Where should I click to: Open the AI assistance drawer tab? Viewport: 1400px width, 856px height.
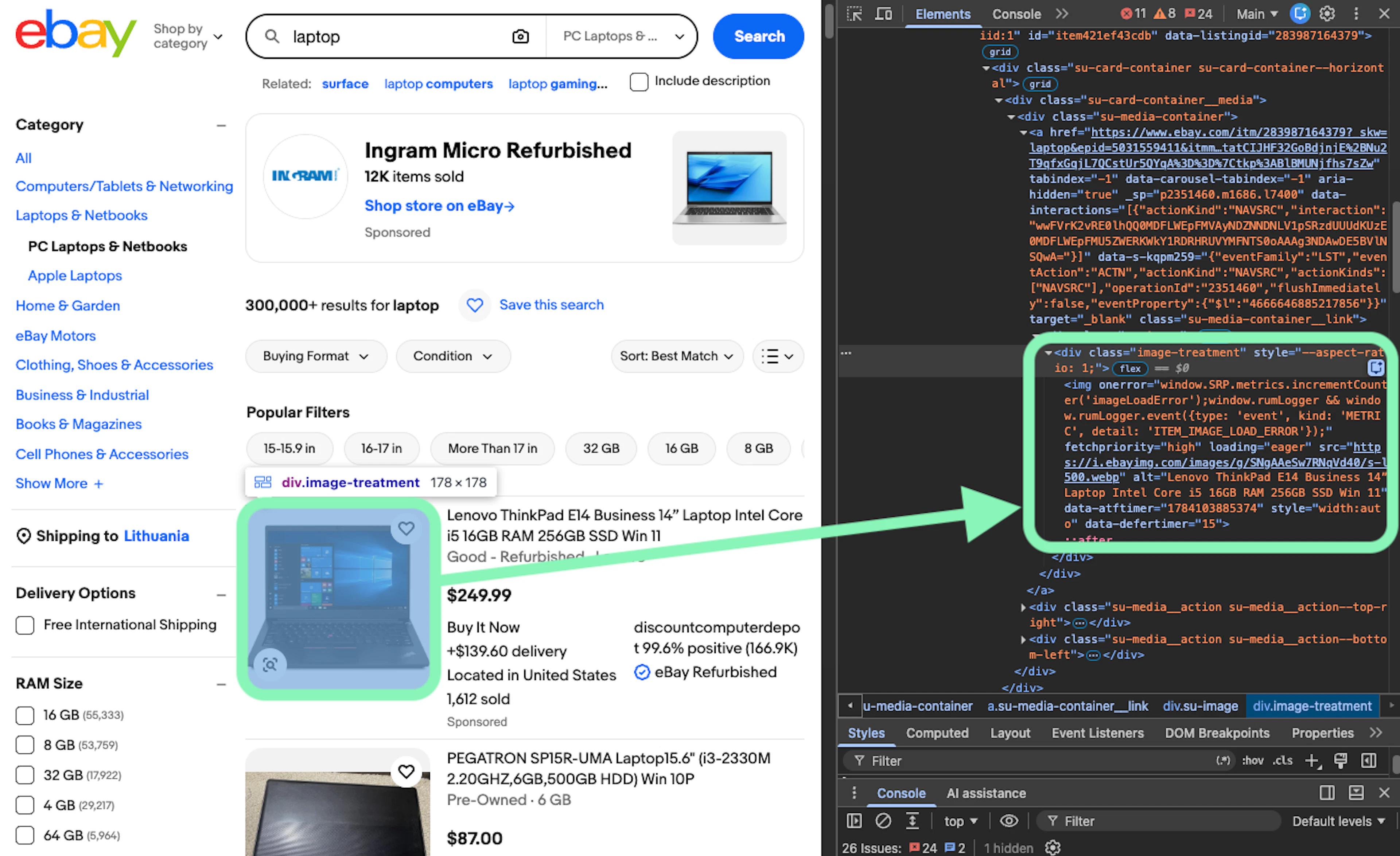(986, 793)
